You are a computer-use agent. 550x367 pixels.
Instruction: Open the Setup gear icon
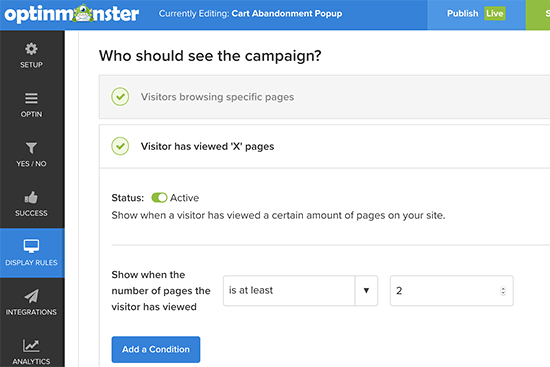click(31, 48)
